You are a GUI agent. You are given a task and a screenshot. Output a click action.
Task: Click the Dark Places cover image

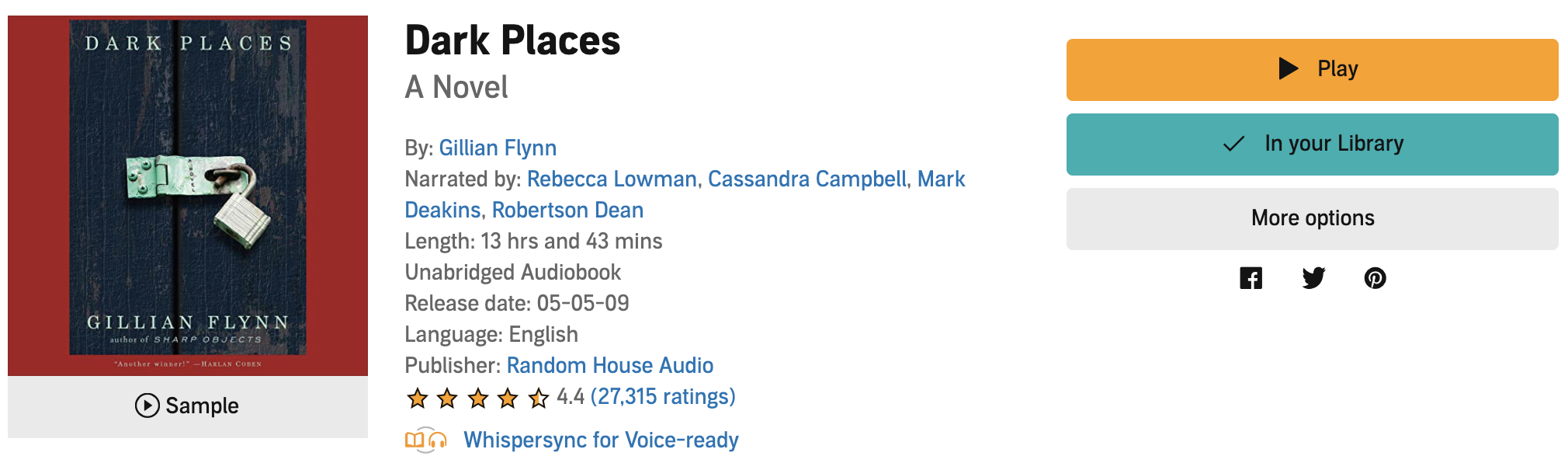tap(188, 196)
